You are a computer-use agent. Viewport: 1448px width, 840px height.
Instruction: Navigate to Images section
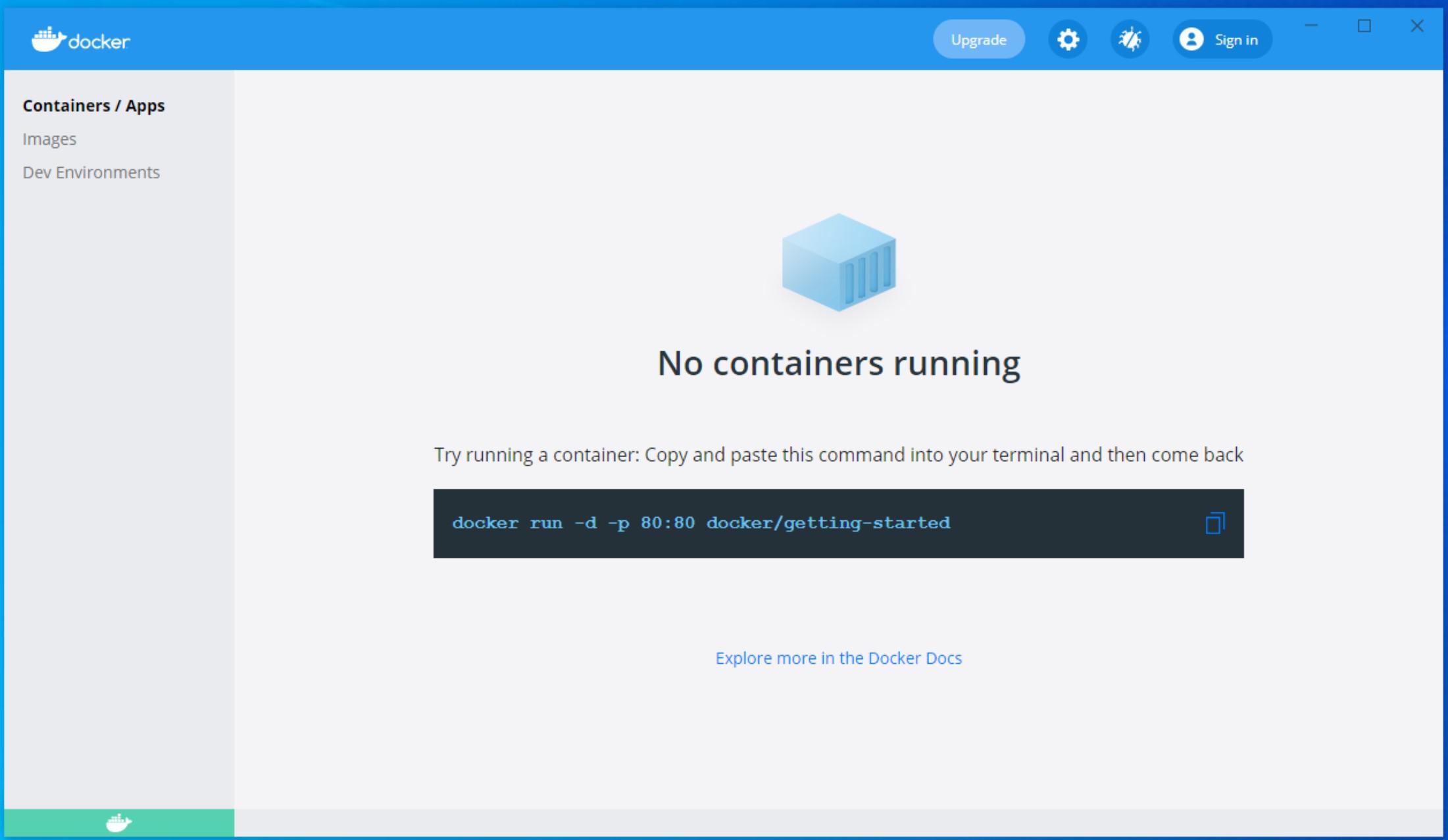(x=49, y=138)
